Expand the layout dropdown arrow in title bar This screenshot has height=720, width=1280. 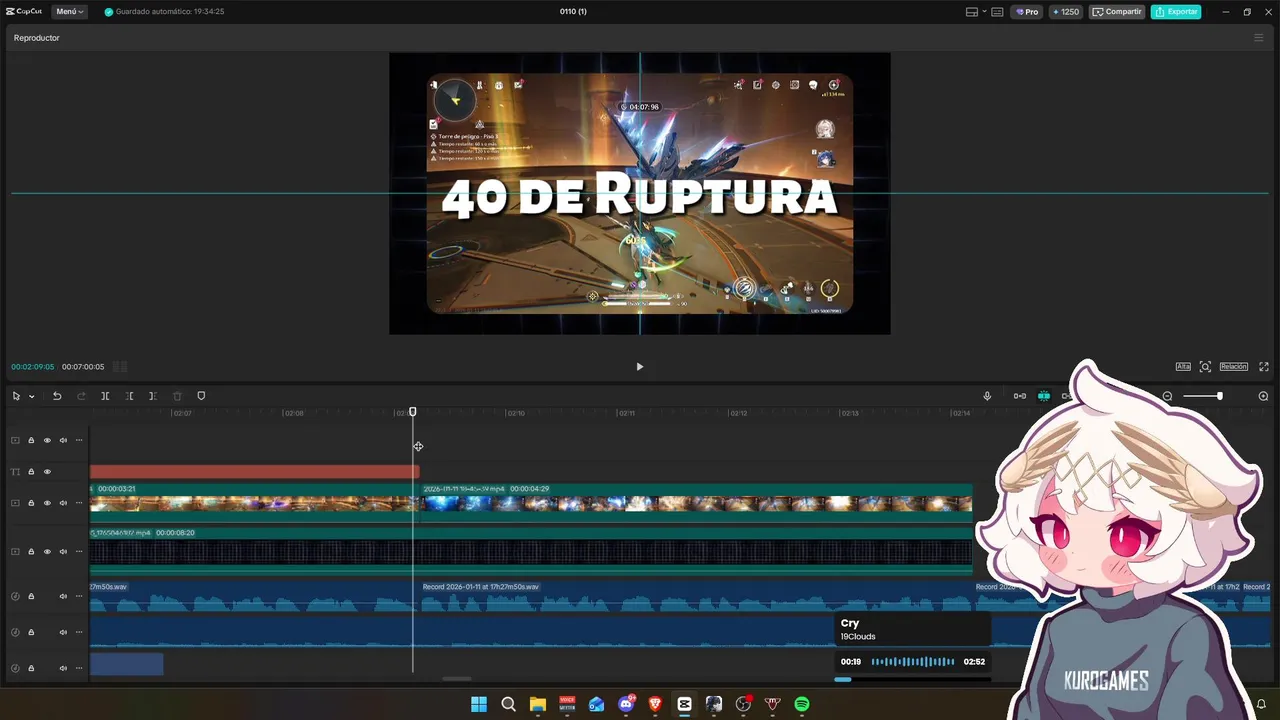click(x=984, y=12)
